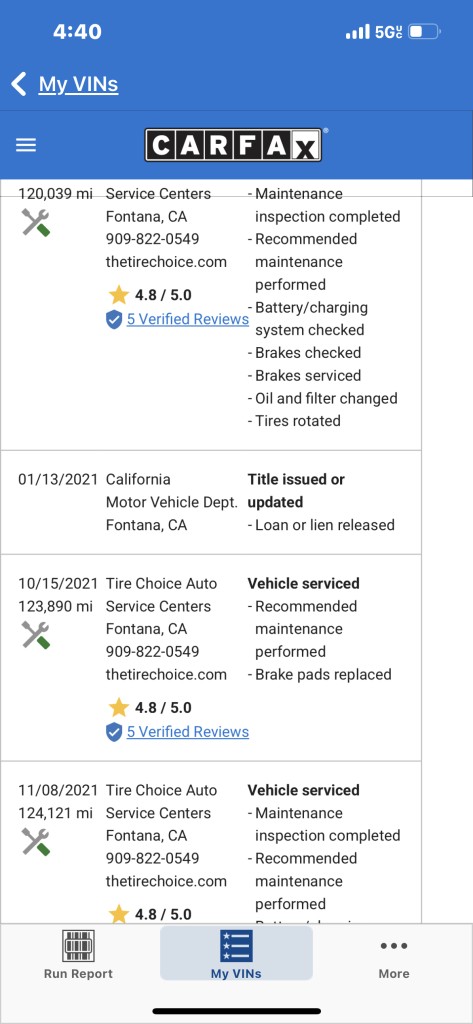Tap the verified shield icon in 10/15/2021 entry
473x1024 pixels.
(x=114, y=732)
